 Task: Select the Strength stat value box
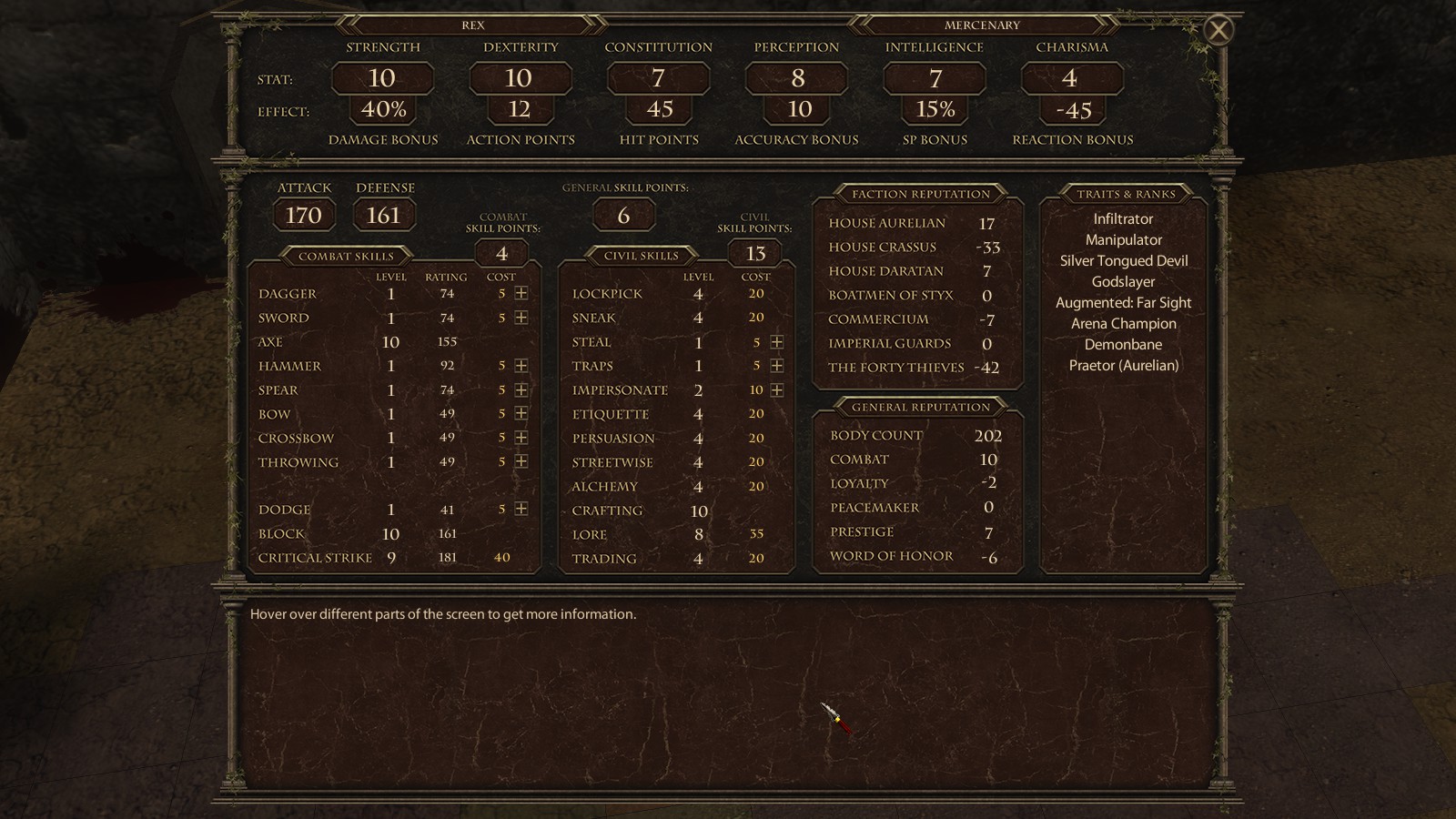click(382, 78)
